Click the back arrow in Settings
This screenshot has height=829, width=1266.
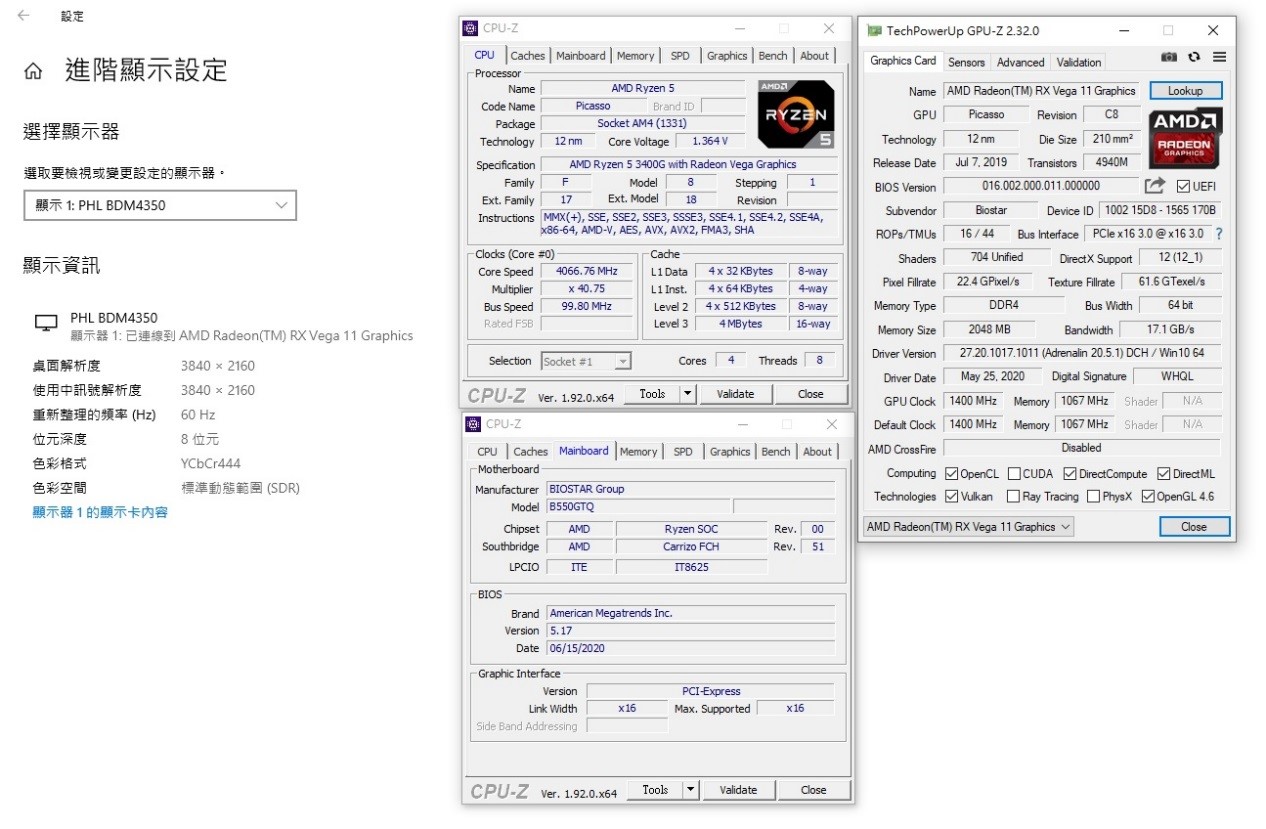point(23,16)
